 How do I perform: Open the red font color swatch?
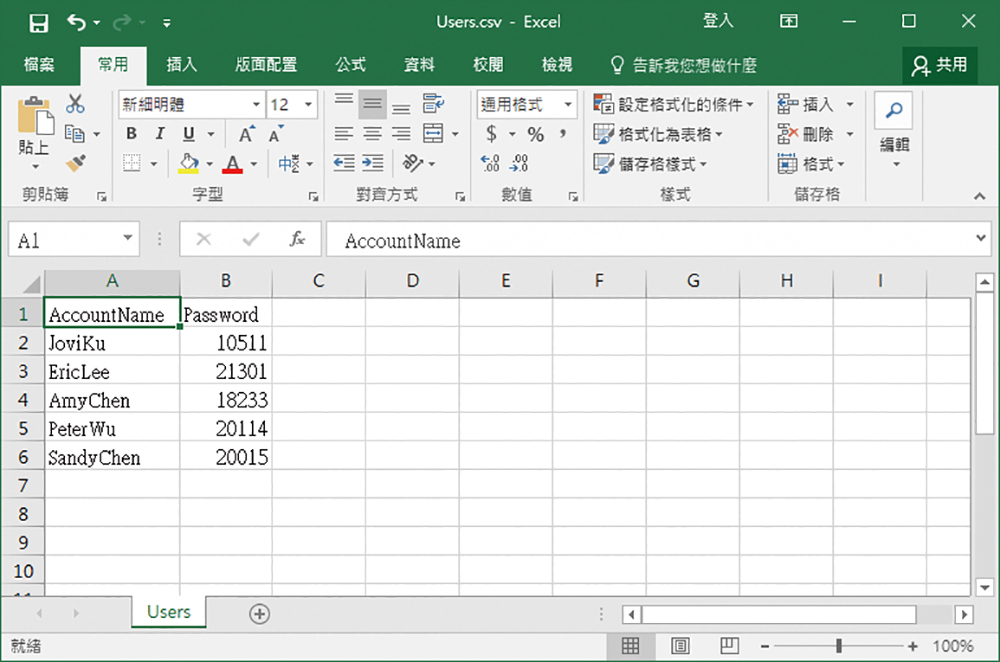[x=233, y=163]
